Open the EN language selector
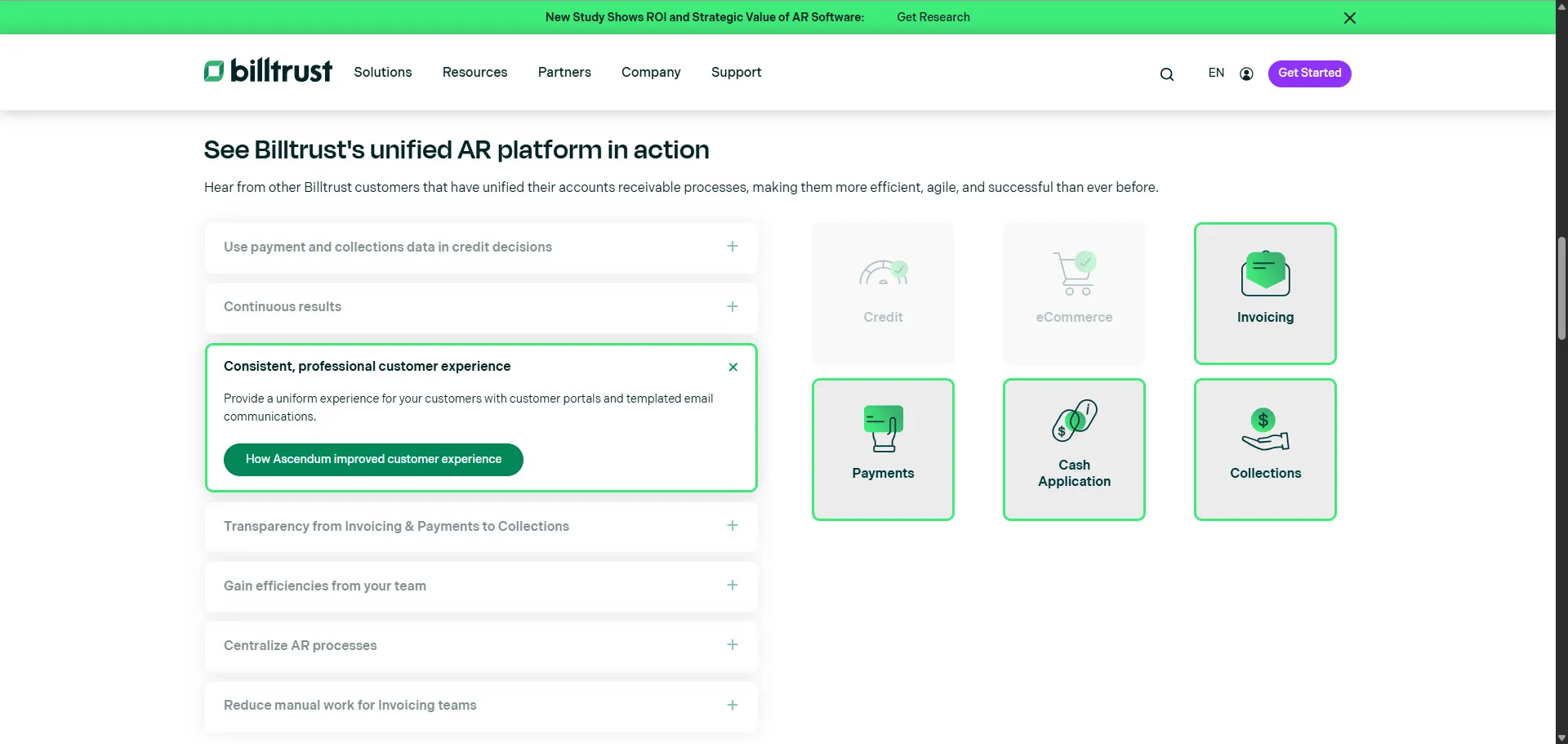Screen dimensions: 1568x744 (x=1216, y=73)
